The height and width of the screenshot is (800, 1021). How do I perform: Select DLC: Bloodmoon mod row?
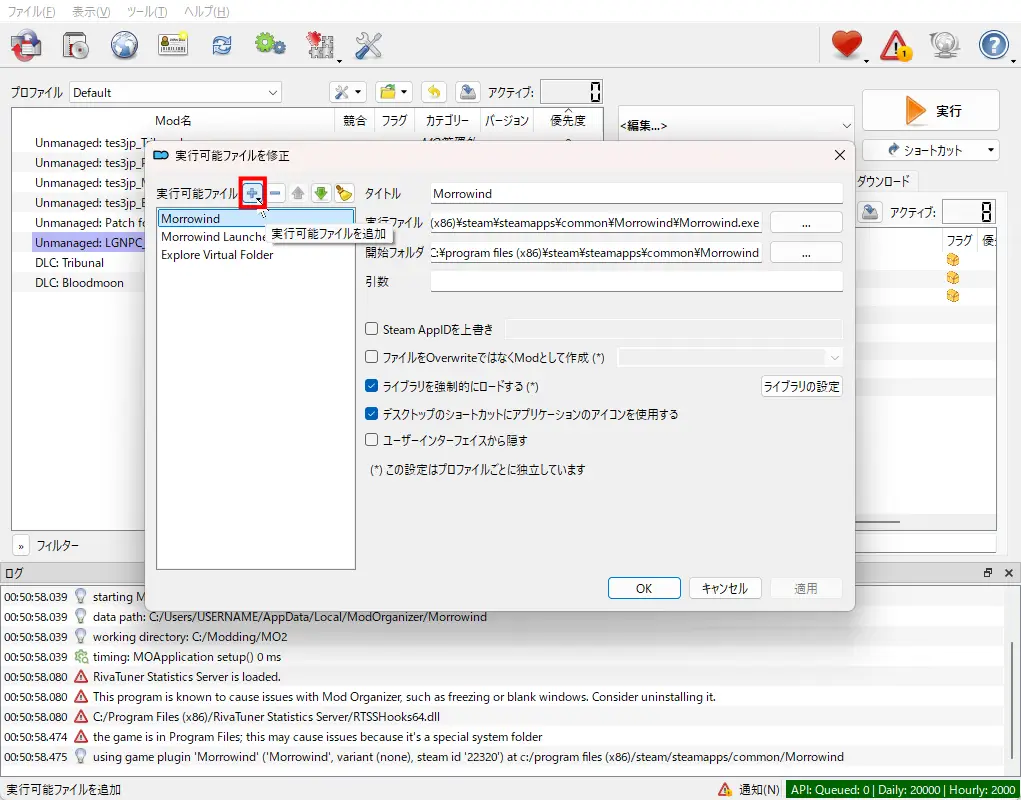pos(78,283)
